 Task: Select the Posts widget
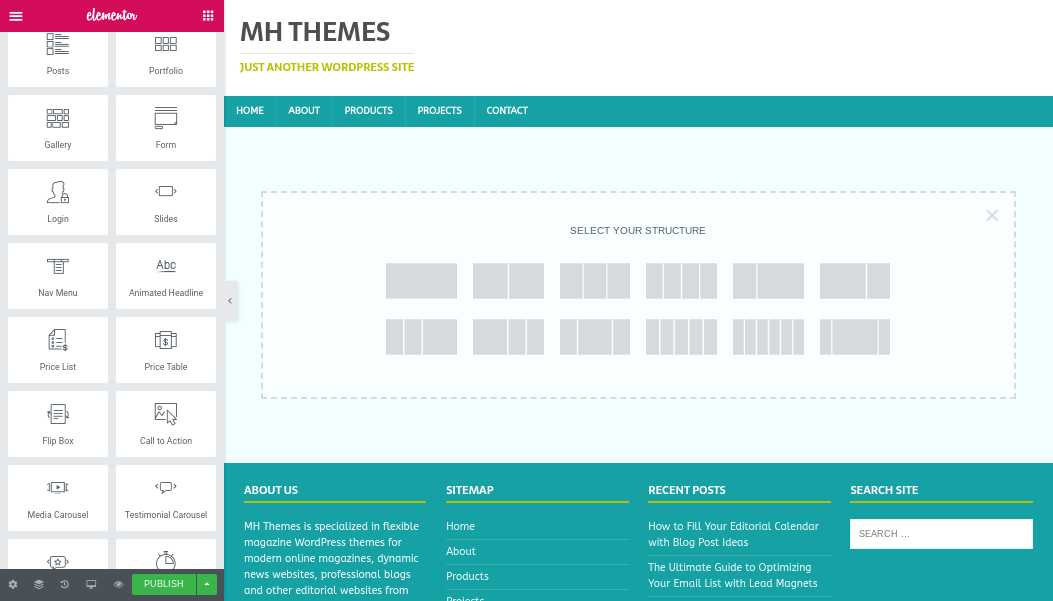pos(58,58)
